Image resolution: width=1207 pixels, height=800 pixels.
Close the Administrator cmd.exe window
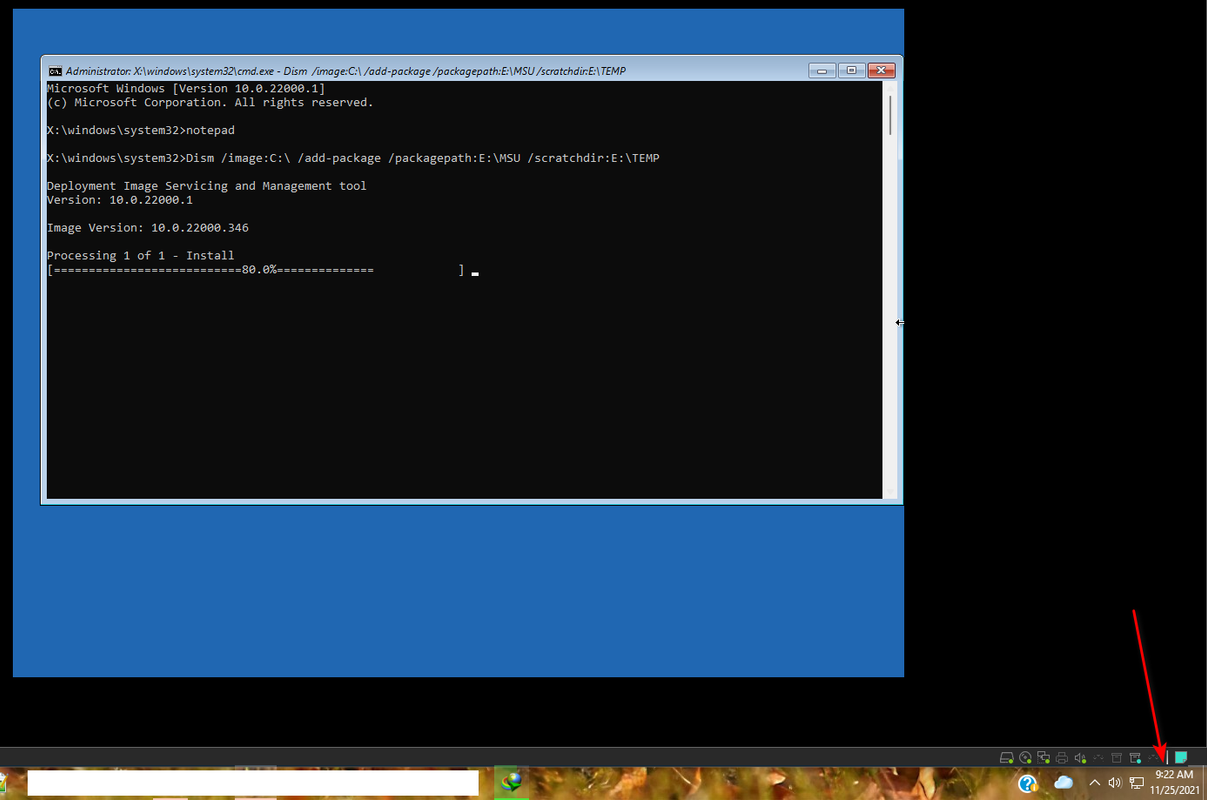pos(881,70)
